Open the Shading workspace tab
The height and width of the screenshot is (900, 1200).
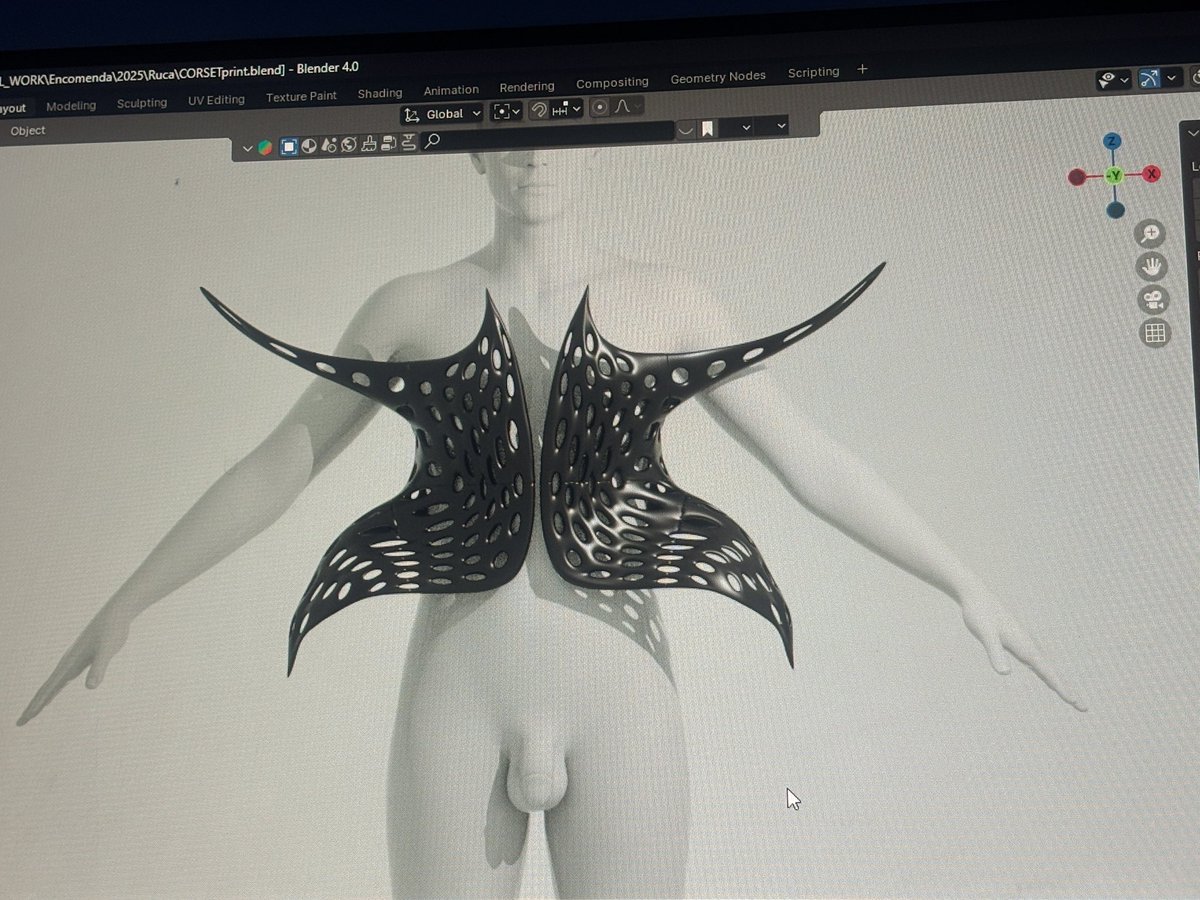[x=380, y=94]
